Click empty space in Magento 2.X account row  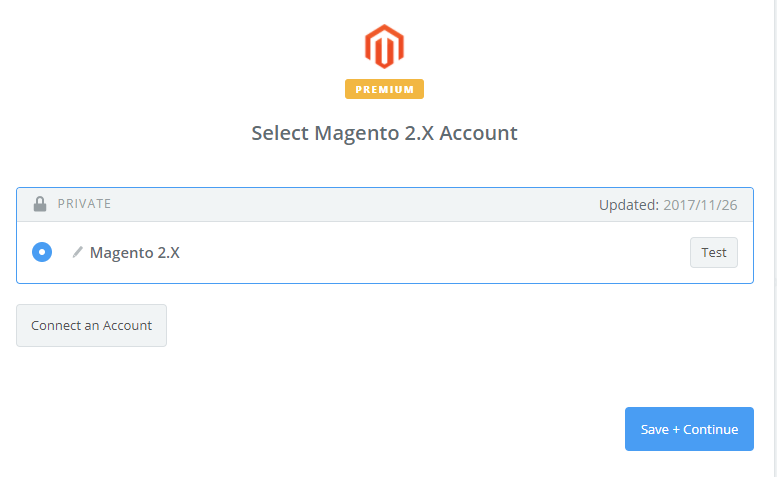[x=420, y=252]
